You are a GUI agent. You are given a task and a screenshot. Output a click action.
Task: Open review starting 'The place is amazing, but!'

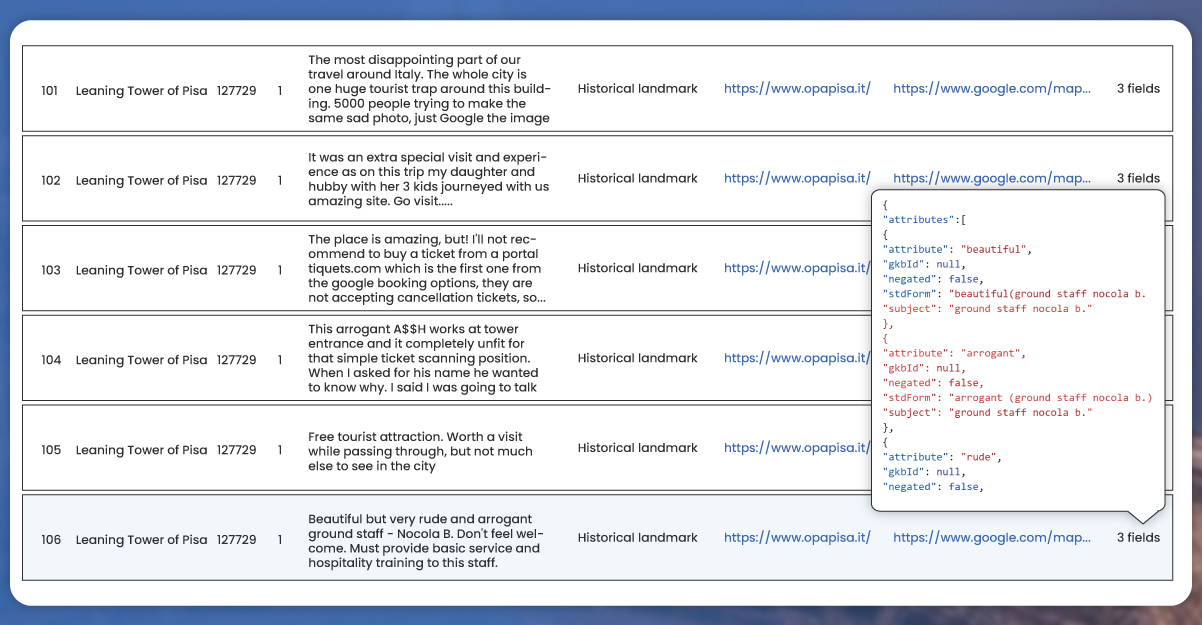427,269
